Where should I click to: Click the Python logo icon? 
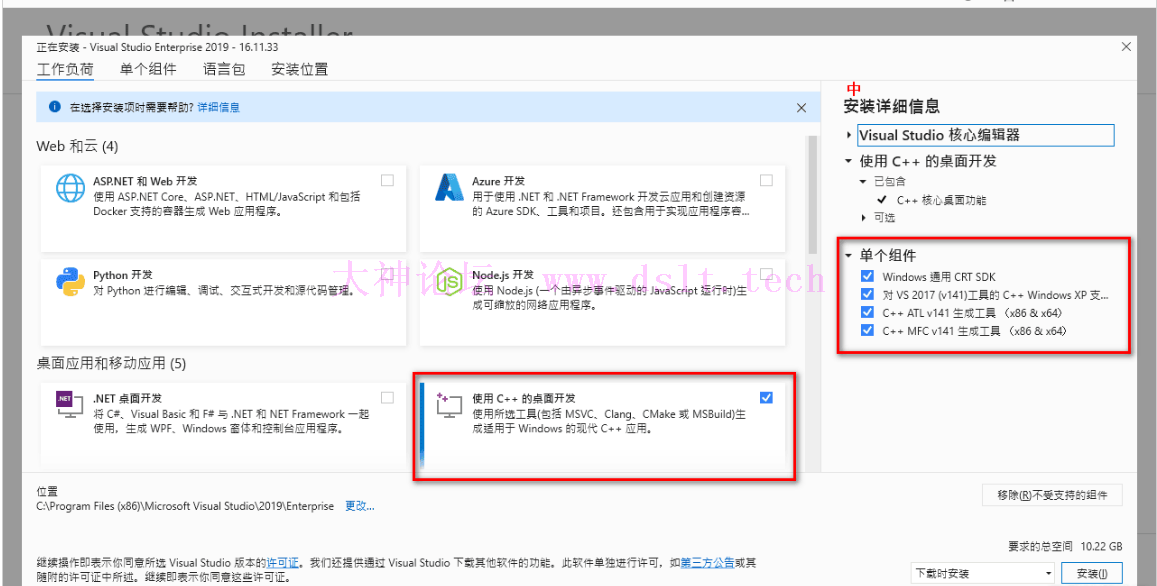point(71,282)
